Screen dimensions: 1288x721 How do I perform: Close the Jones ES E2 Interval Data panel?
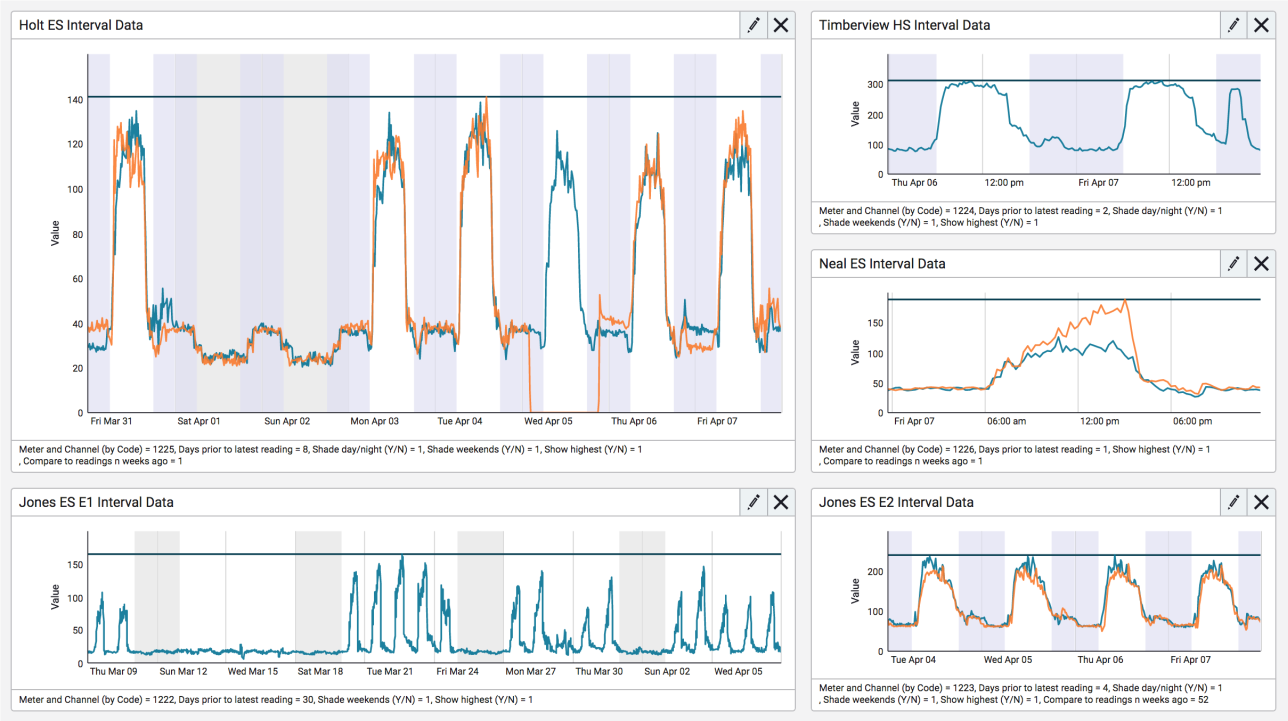[x=1261, y=502]
